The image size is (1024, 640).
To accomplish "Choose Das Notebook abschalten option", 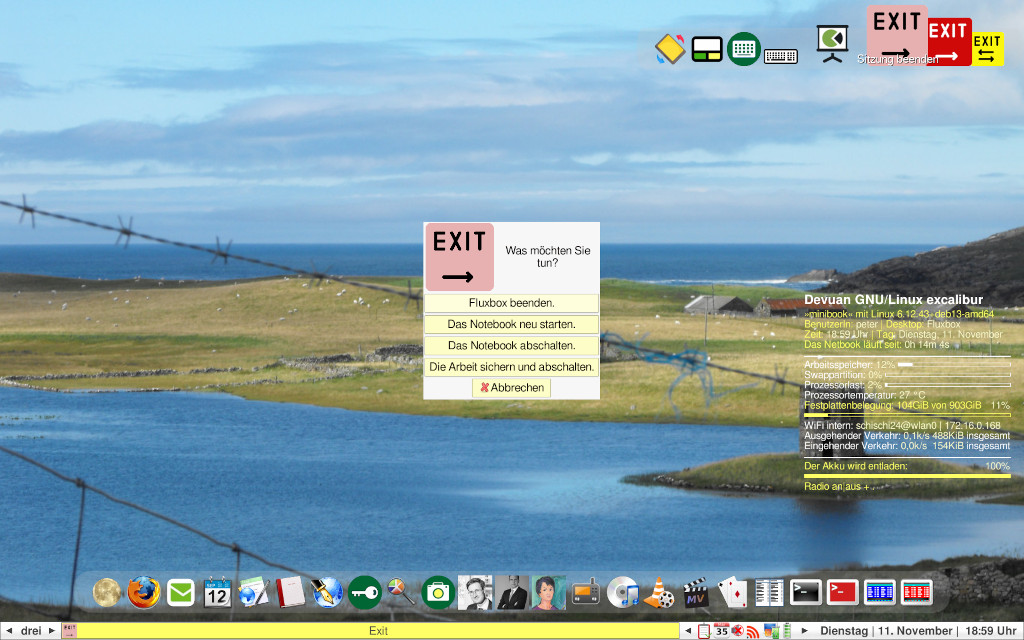I will tap(511, 345).
